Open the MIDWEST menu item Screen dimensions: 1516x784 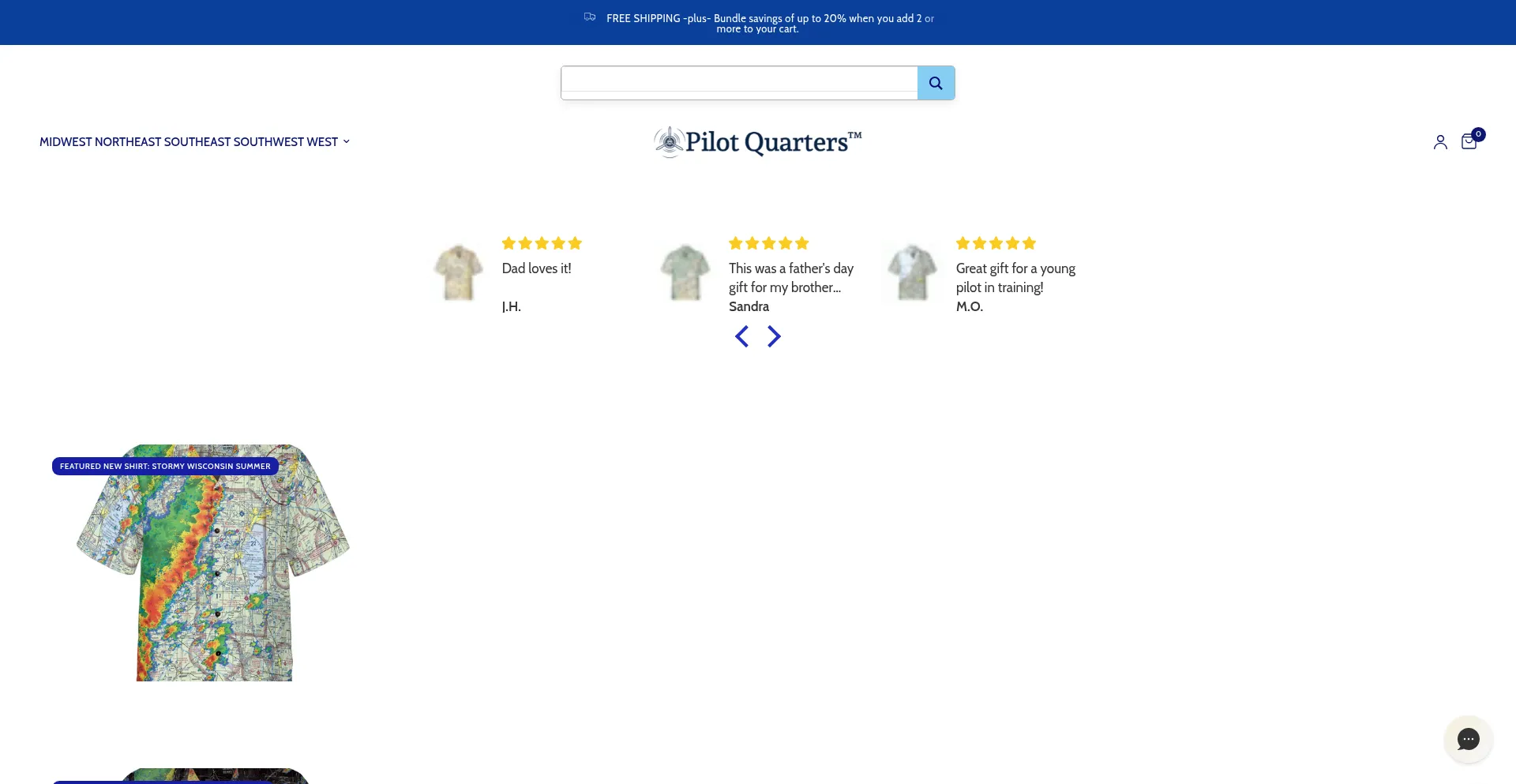coord(66,142)
